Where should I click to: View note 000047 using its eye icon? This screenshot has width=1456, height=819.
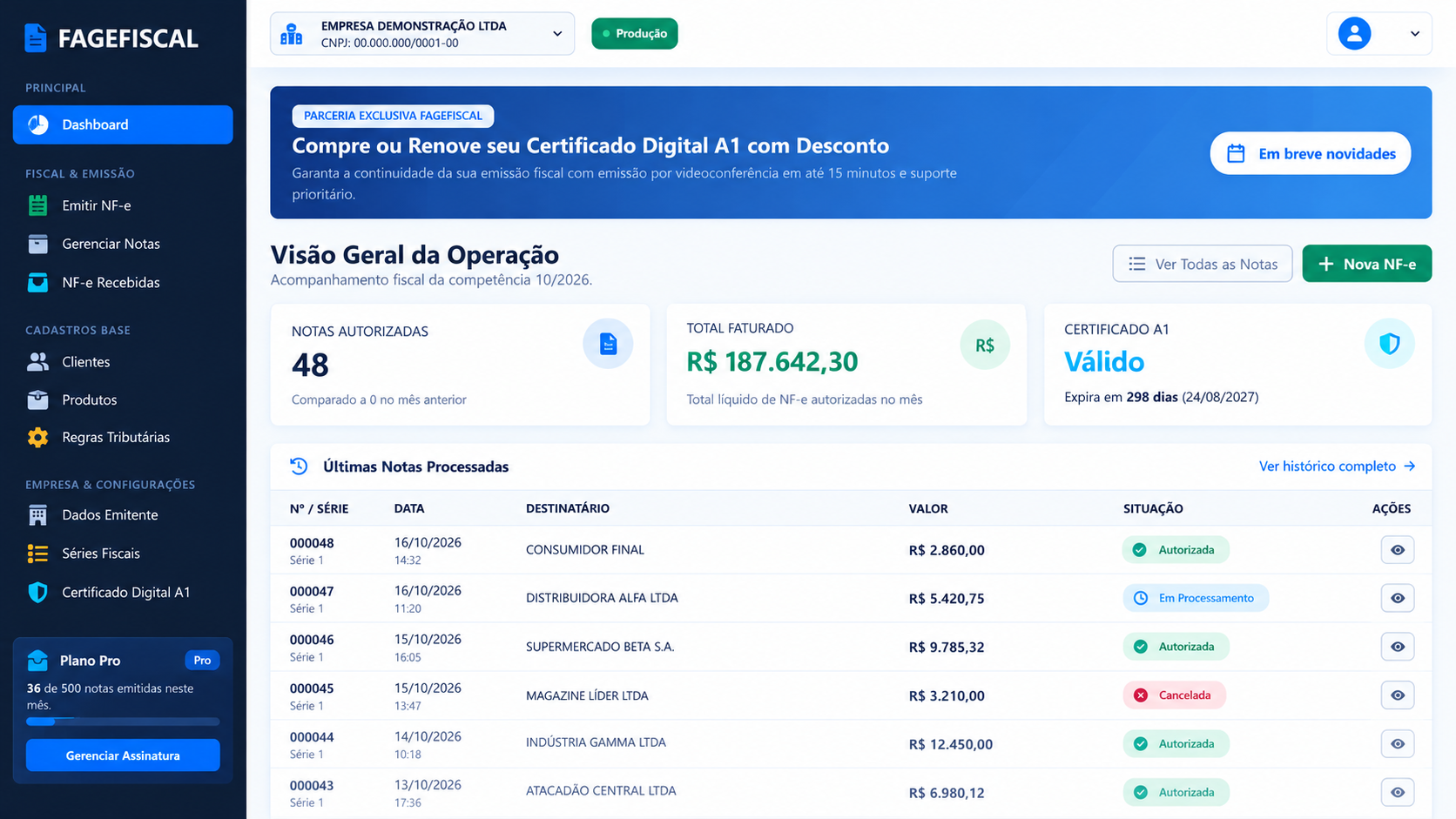[x=1397, y=598]
